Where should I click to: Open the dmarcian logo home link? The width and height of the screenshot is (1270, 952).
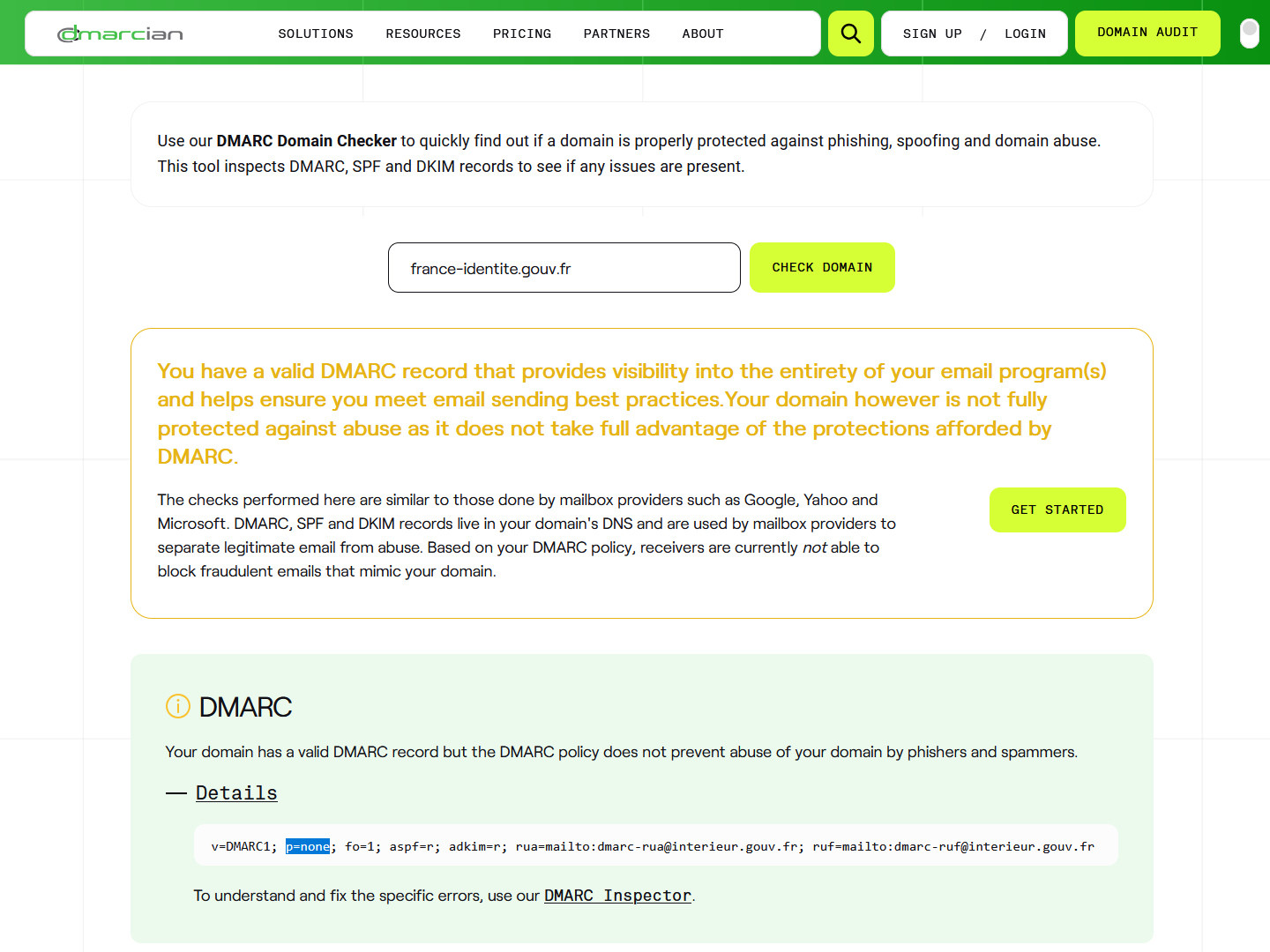pyautogui.click(x=120, y=33)
